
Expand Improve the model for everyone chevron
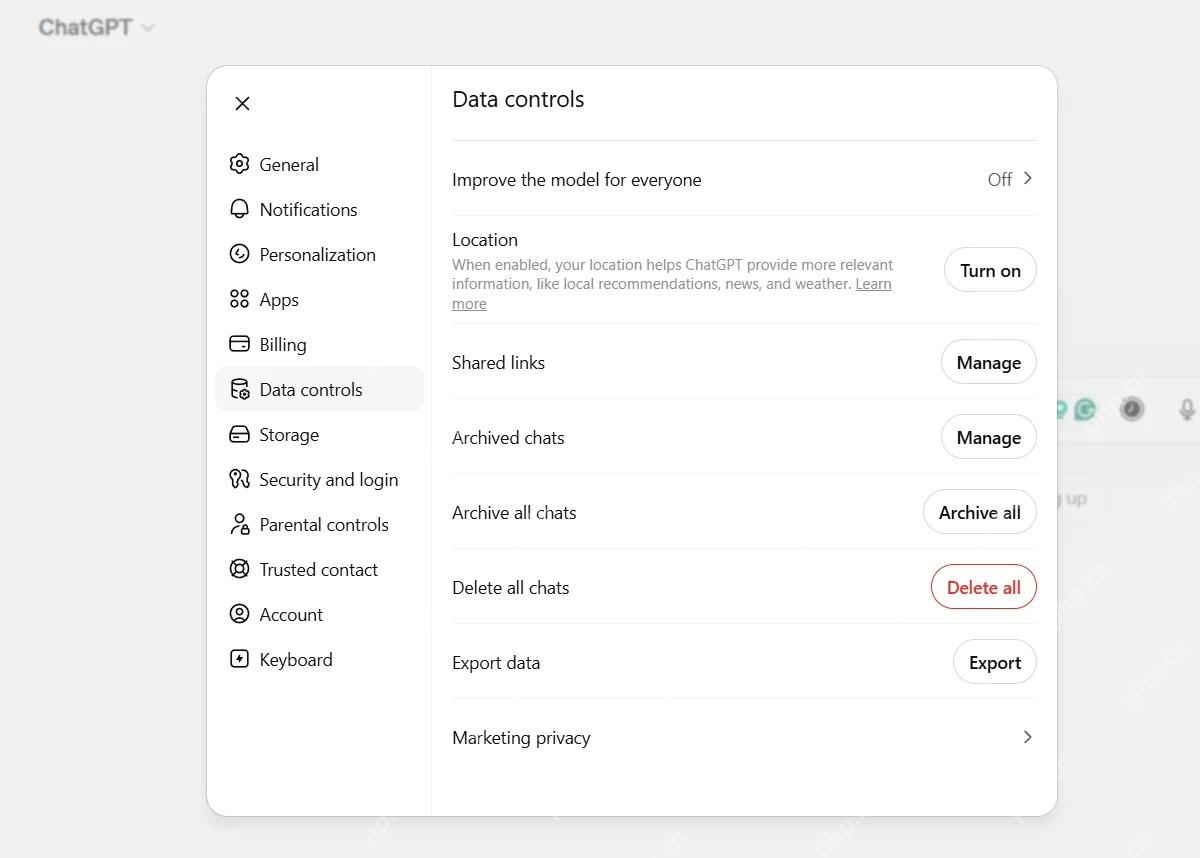1028,179
